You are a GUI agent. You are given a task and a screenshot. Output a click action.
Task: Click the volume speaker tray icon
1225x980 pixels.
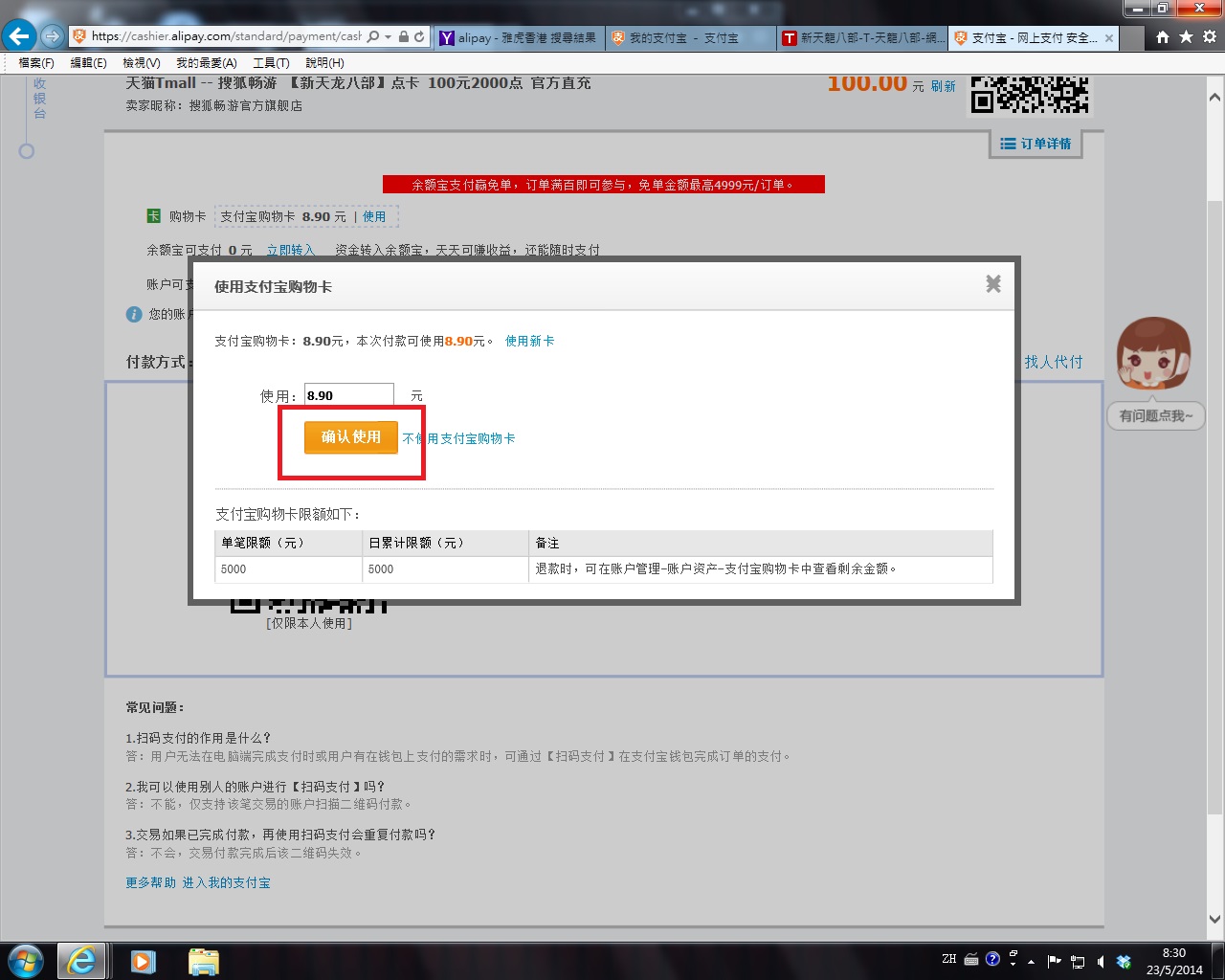1101,961
